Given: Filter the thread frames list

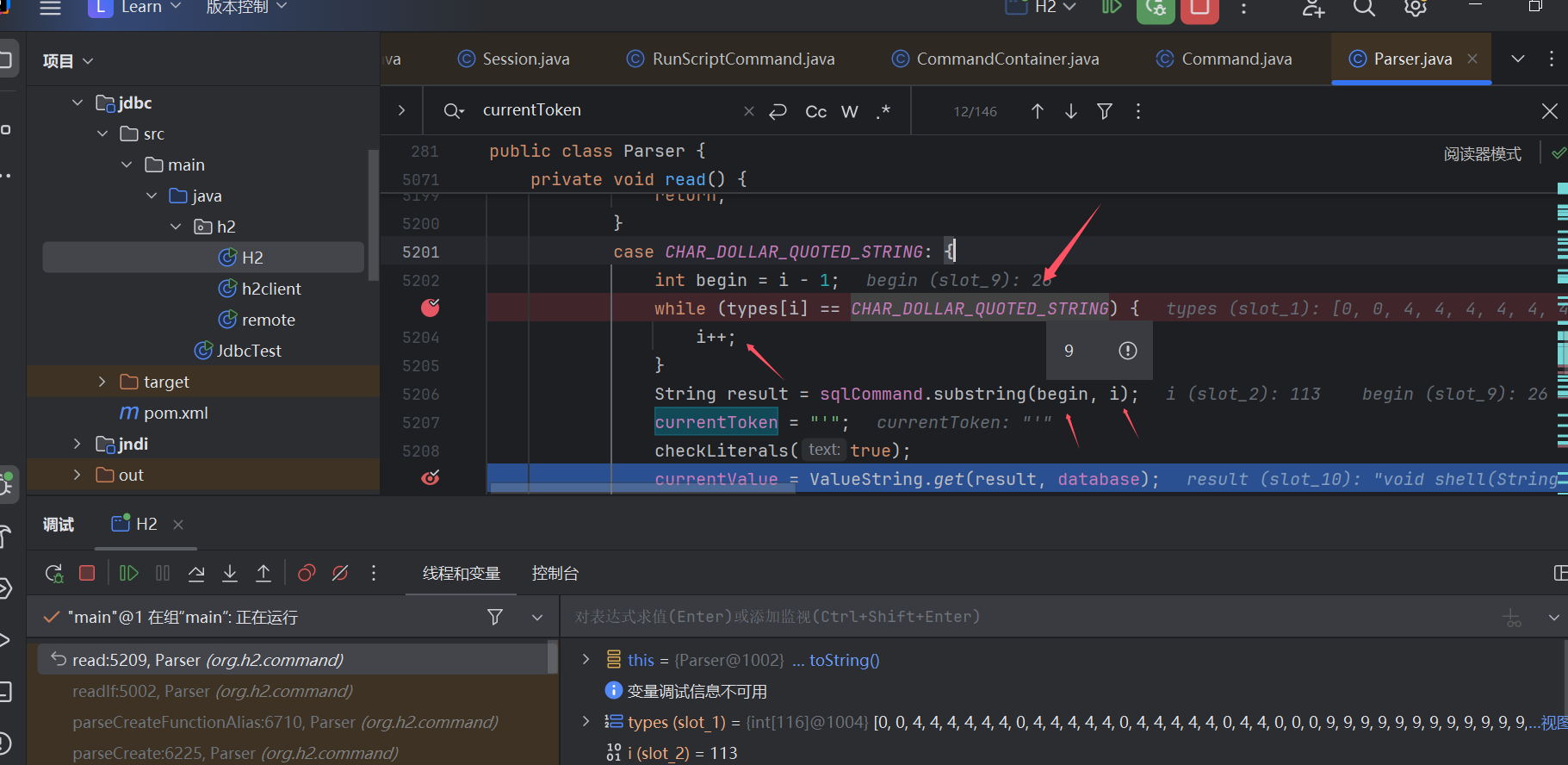Looking at the screenshot, I should [x=495, y=617].
